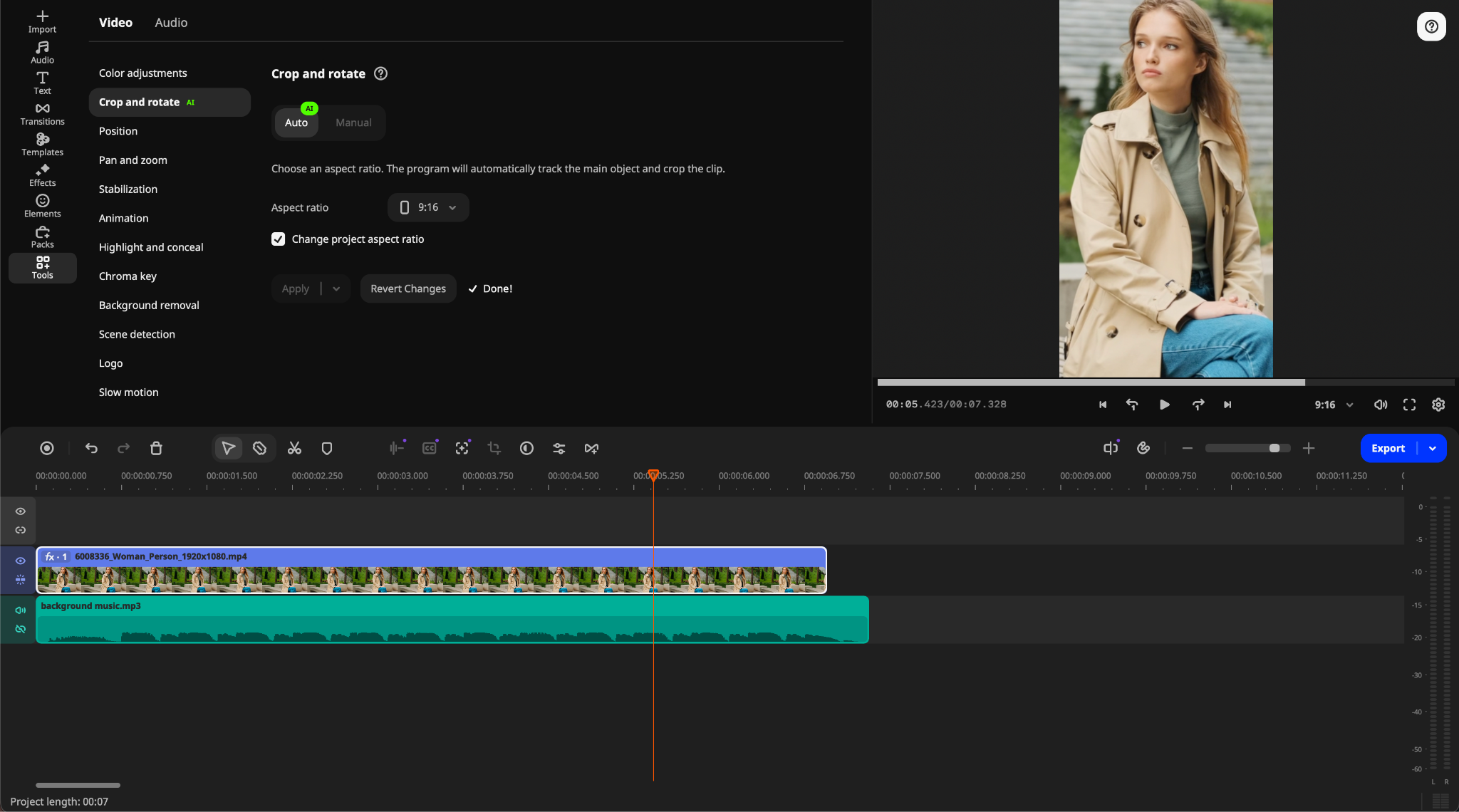Open Templates in the sidebar
1459x812 pixels.
(42, 145)
